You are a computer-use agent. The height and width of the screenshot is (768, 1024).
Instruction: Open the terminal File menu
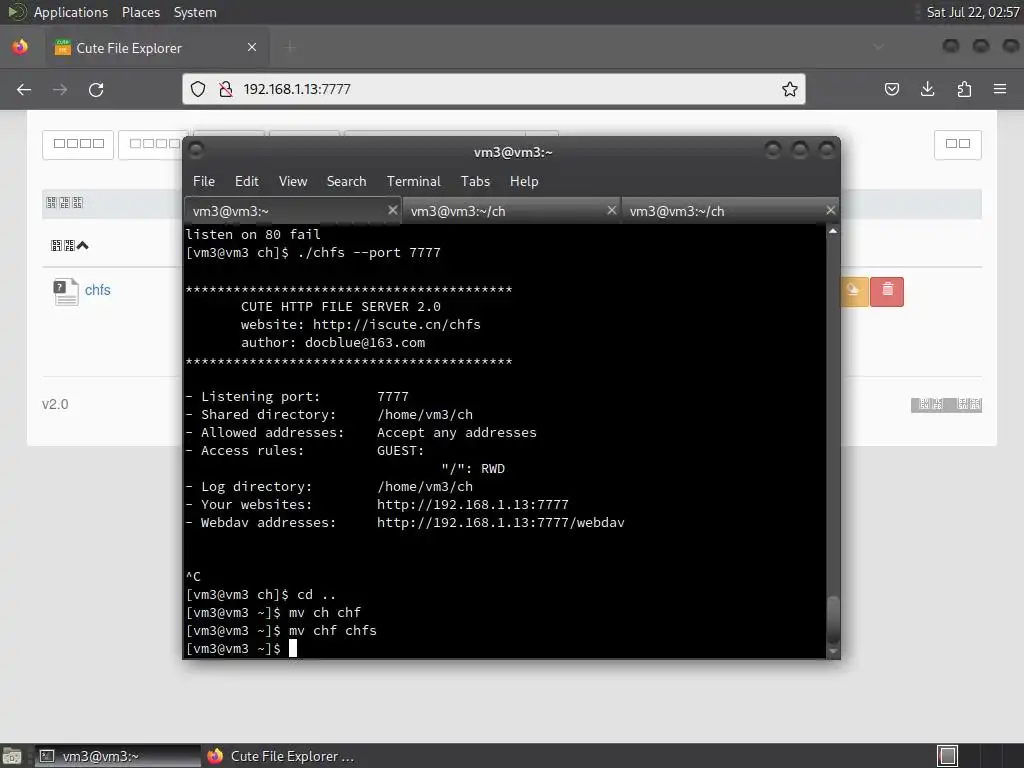coord(204,182)
